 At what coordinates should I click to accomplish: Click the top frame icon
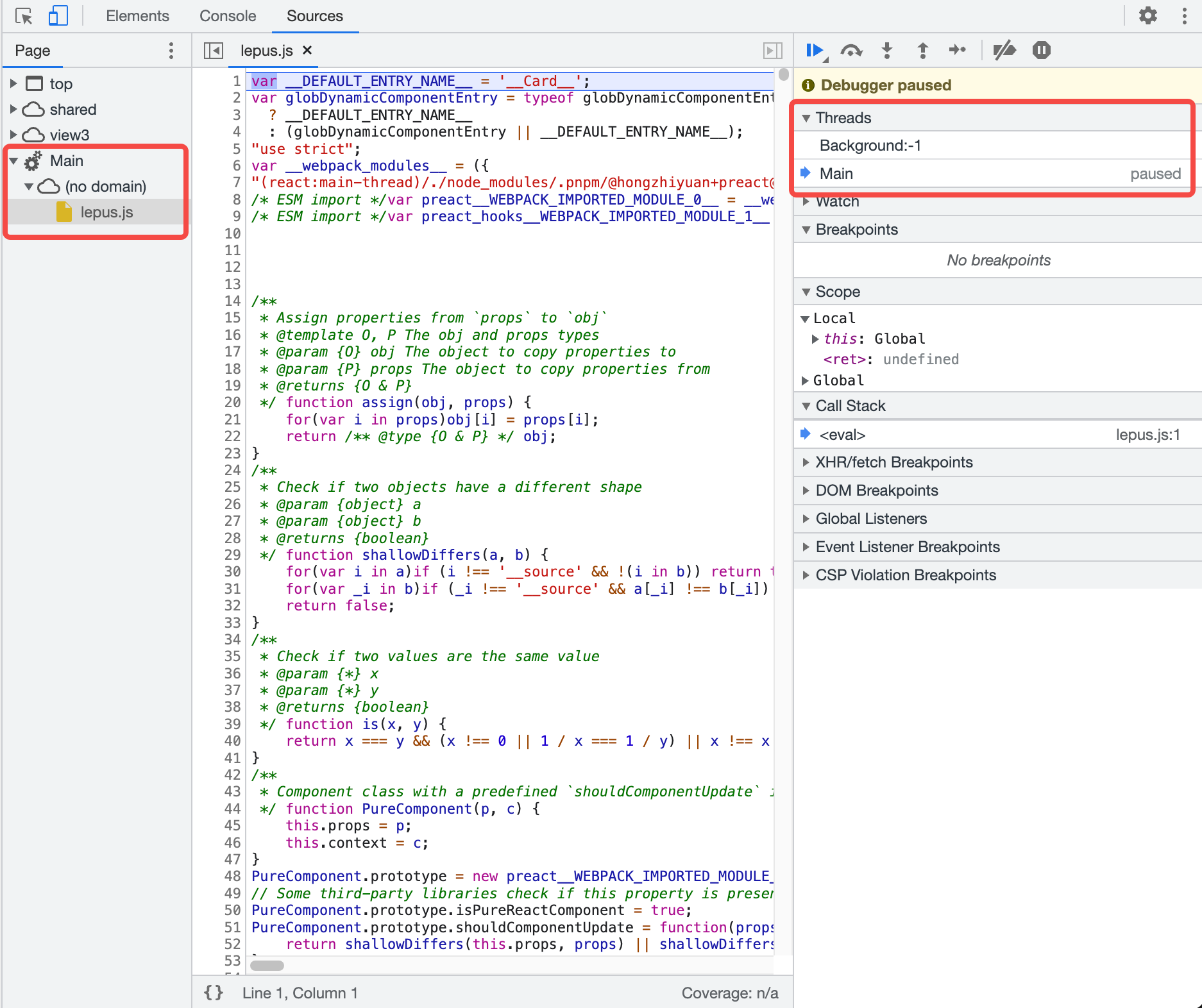(34, 84)
